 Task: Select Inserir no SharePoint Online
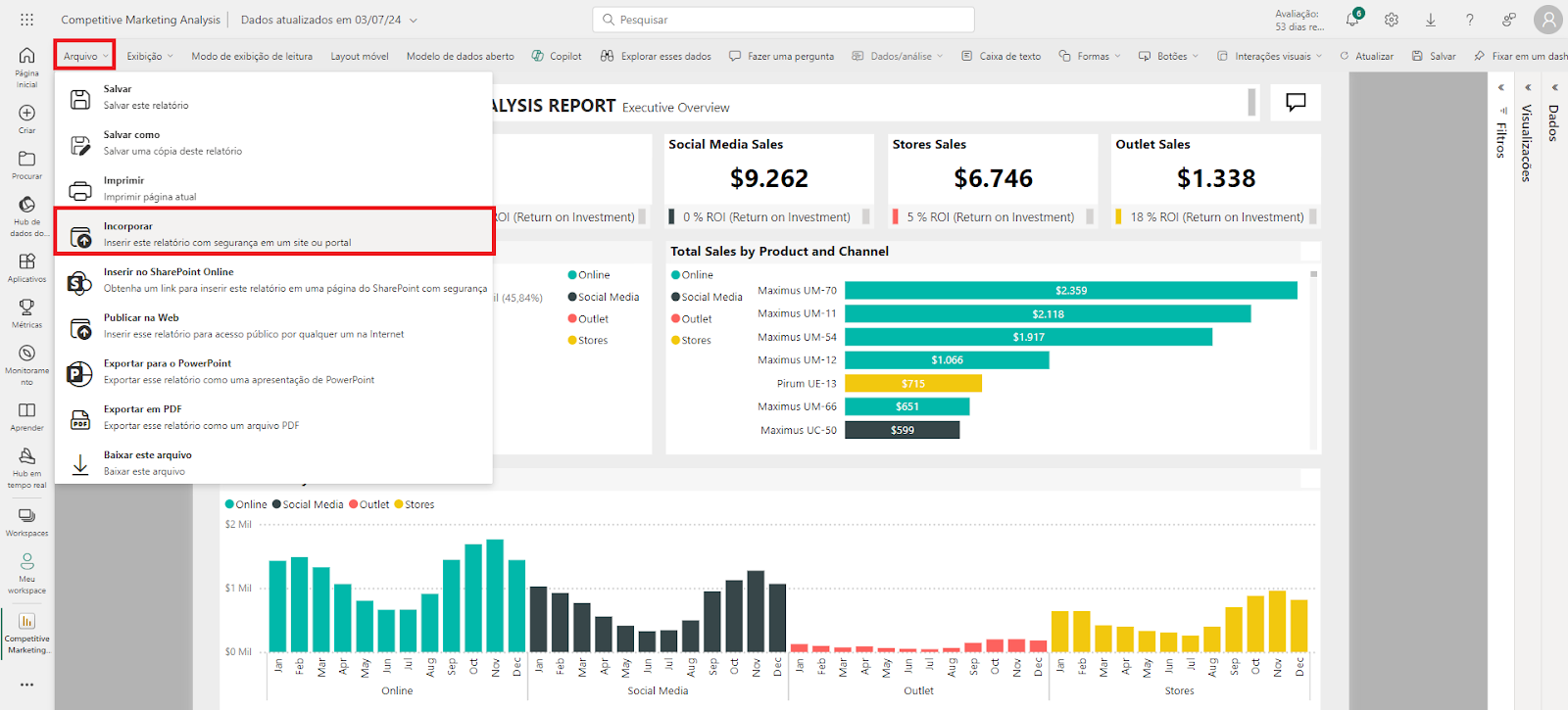[x=273, y=279]
